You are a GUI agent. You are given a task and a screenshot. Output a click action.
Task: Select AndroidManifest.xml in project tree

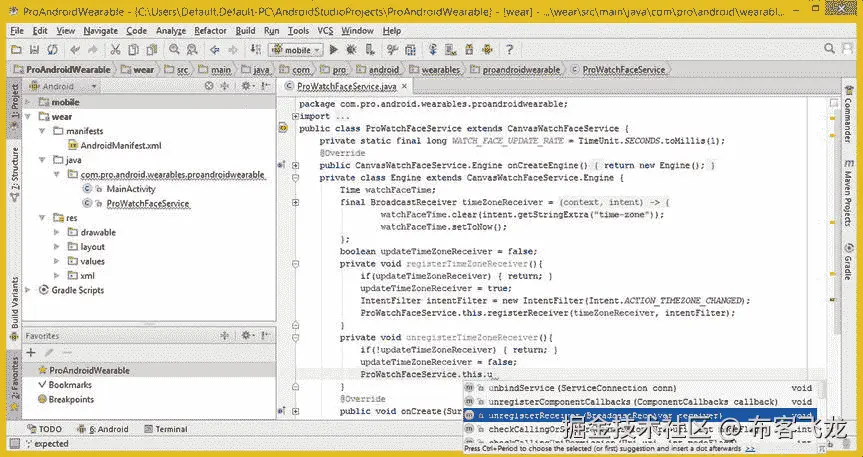114,145
